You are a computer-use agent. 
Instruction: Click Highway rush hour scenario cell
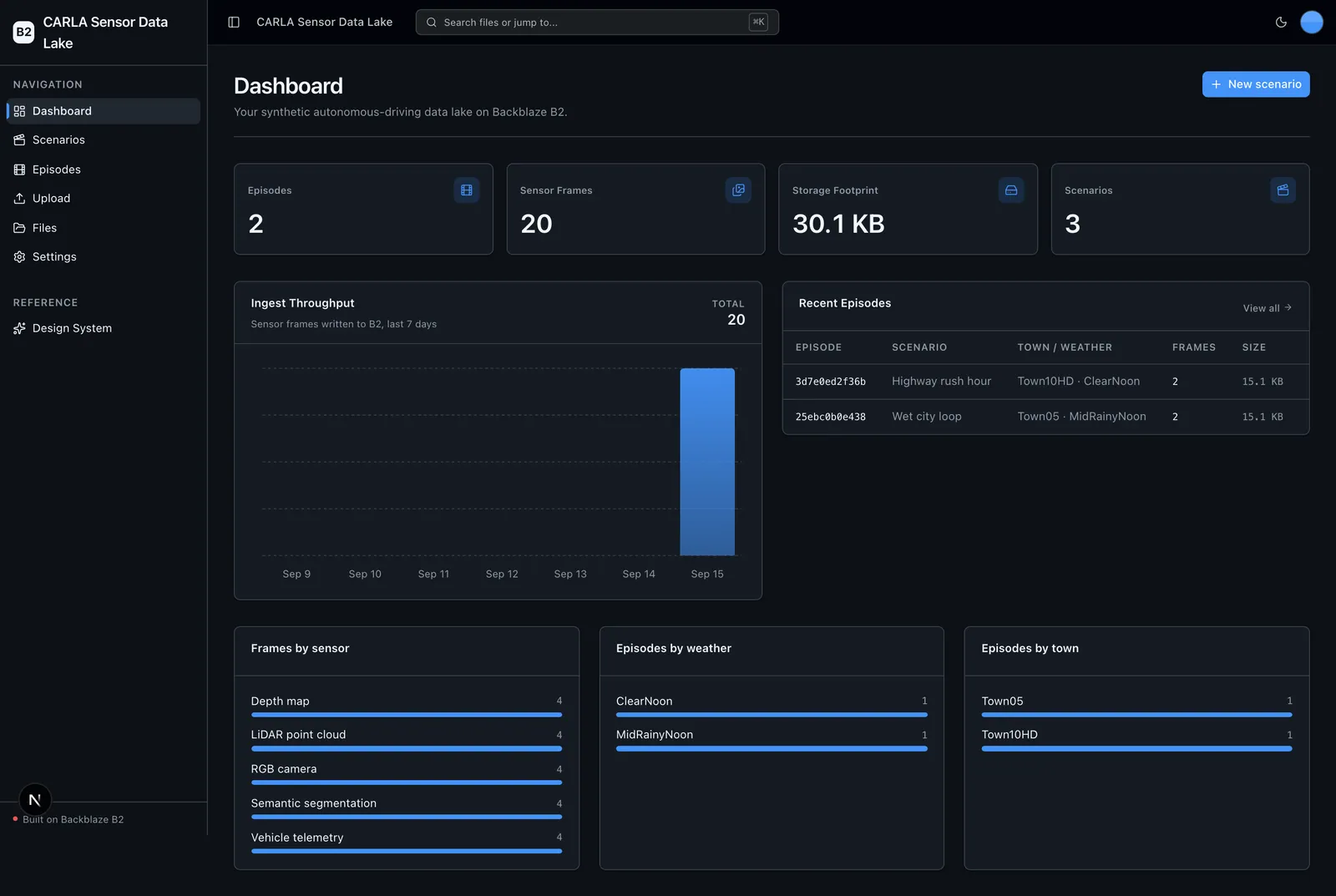tap(942, 382)
